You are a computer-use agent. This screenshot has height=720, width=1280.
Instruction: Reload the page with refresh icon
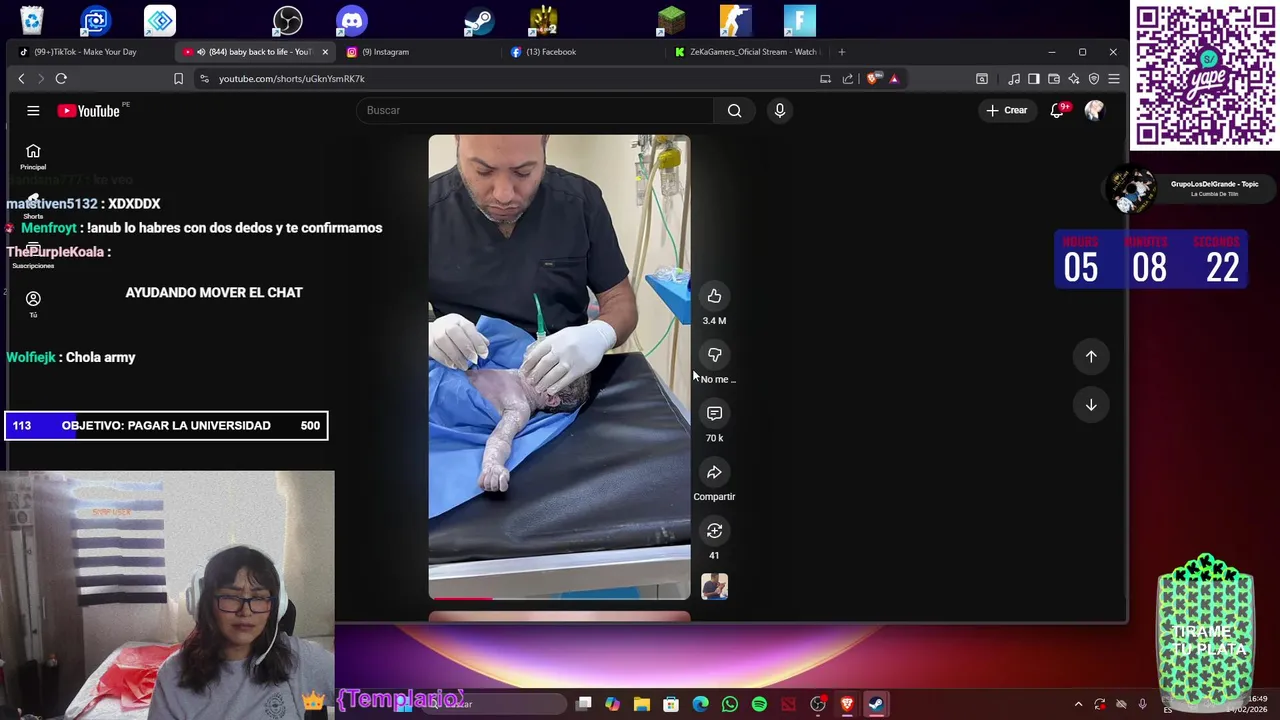[61, 79]
